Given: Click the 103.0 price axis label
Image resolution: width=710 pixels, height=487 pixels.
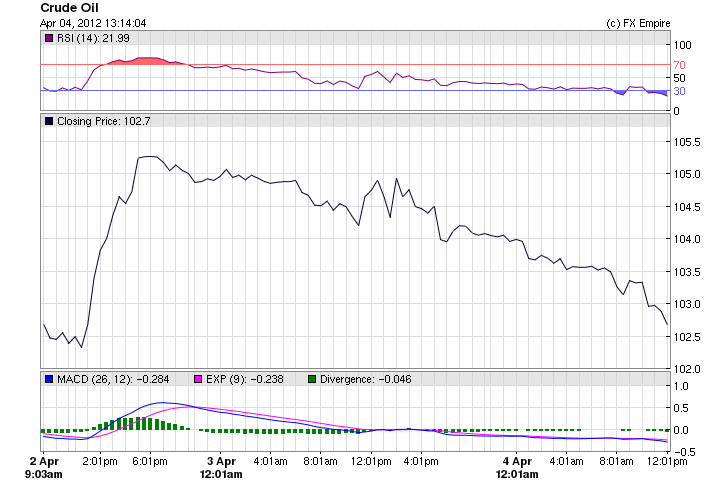Looking at the screenshot, I should pos(686,304).
